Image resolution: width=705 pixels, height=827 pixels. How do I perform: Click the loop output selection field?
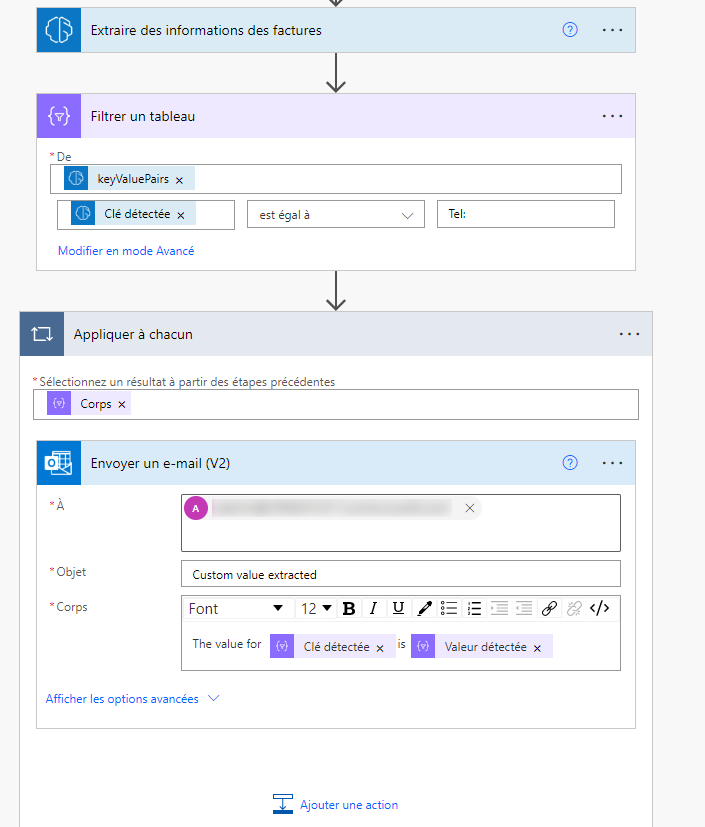[336, 405]
